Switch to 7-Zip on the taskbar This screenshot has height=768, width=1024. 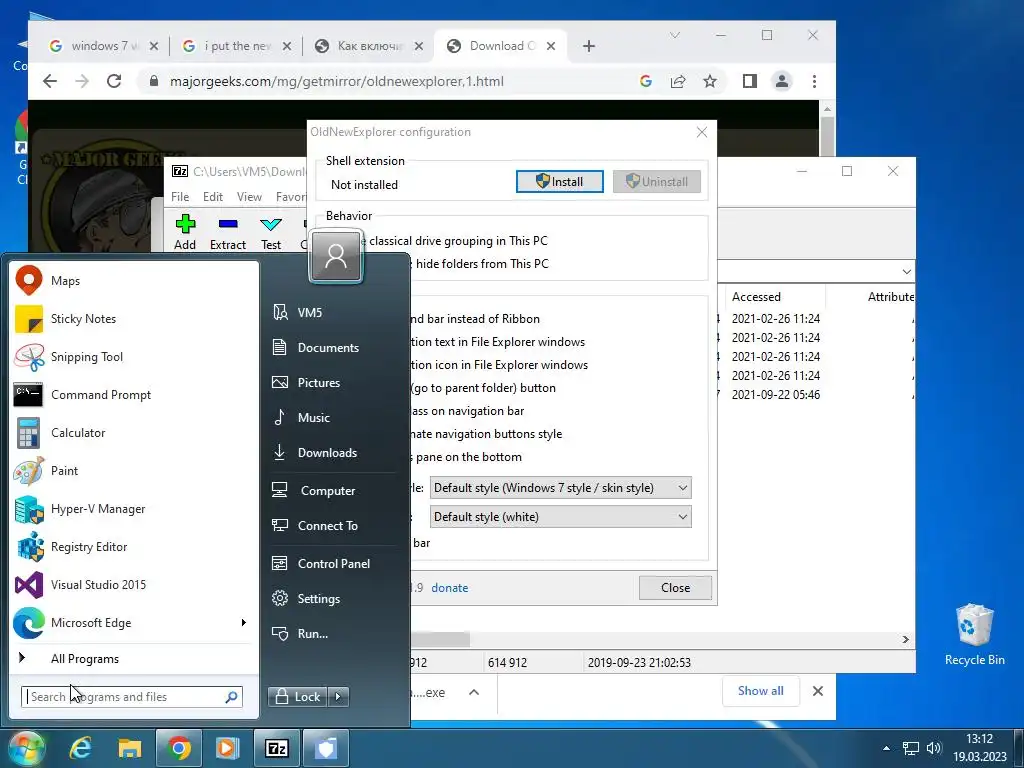pos(276,748)
